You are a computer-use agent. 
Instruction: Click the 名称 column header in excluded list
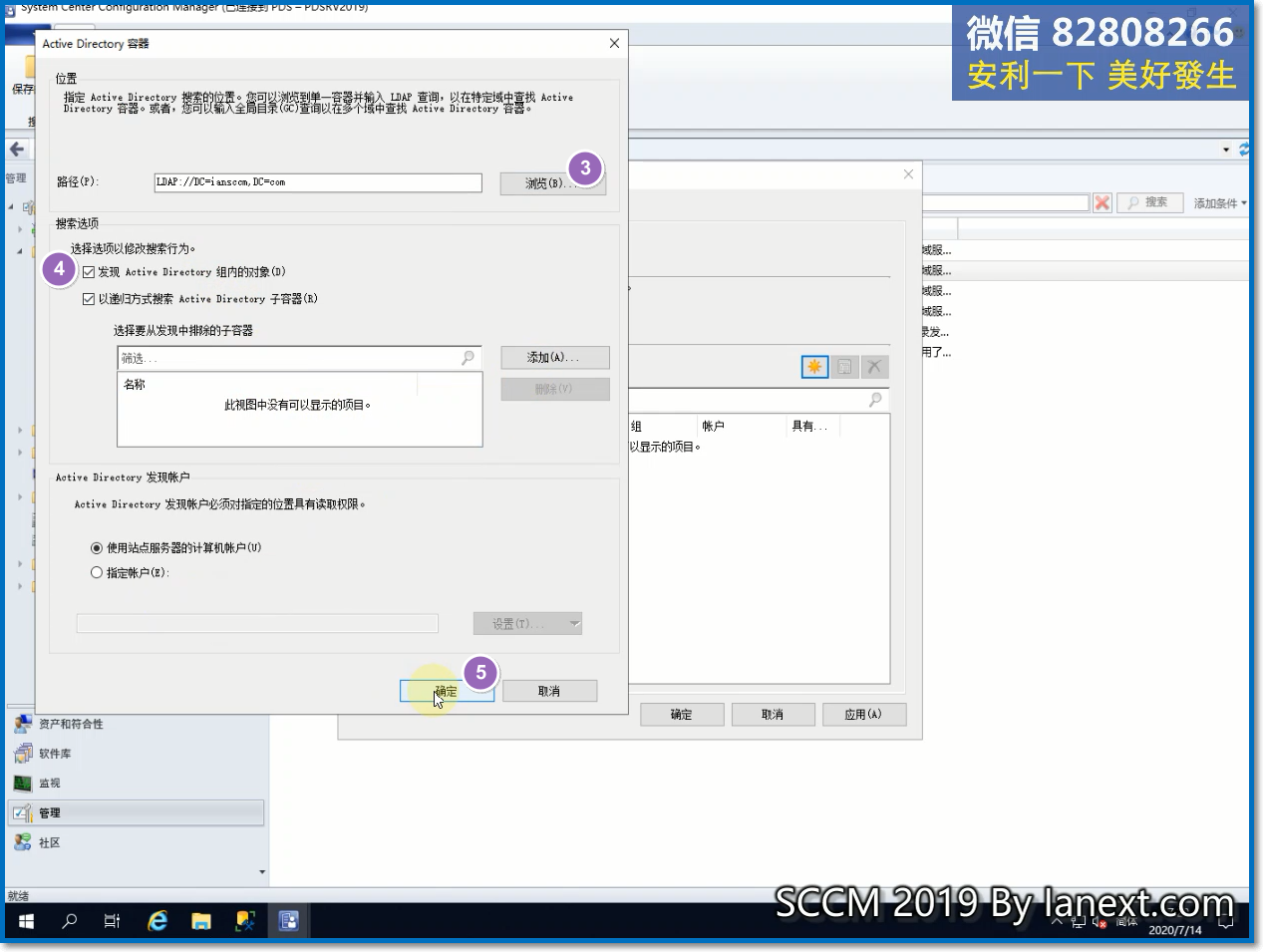coord(135,385)
